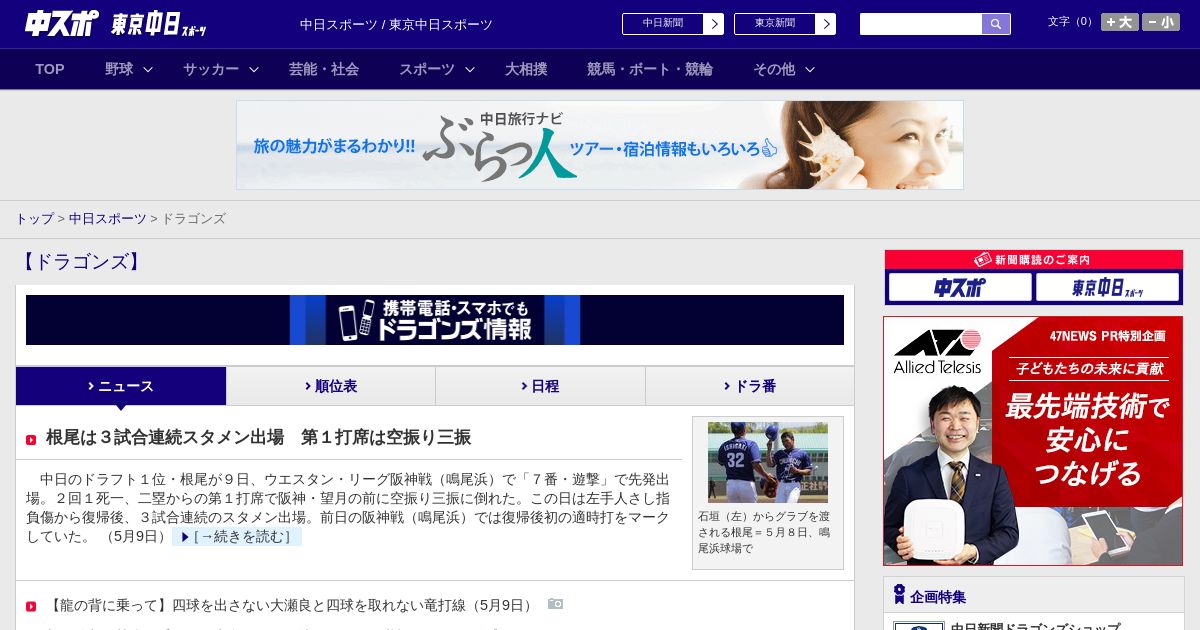1200x630 pixels.
Task: Click the camera icon beside 龍の背に乗って
Action: tap(556, 604)
